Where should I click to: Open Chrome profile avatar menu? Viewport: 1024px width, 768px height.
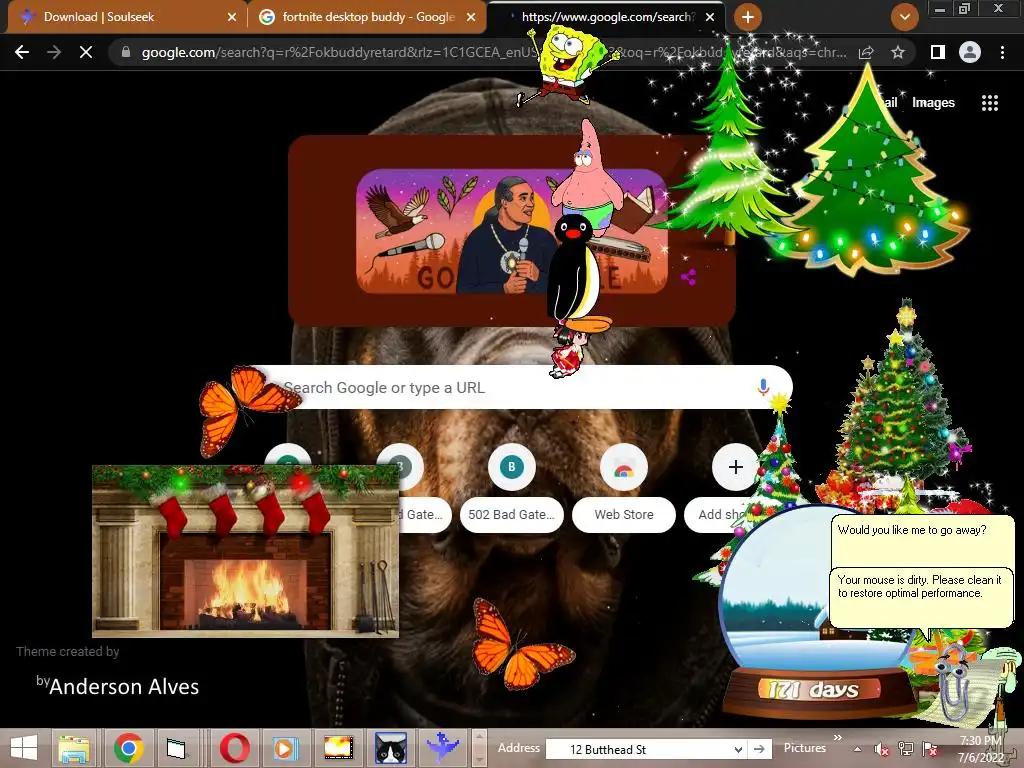[x=970, y=52]
